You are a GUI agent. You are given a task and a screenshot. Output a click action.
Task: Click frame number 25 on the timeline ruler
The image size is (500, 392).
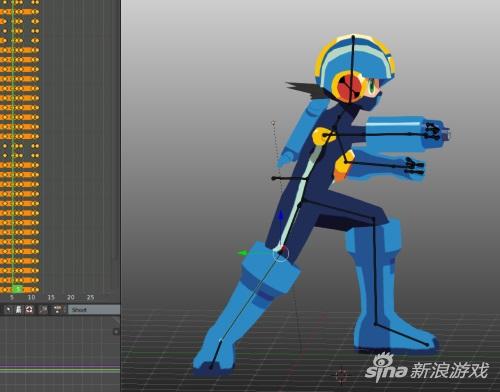(x=90, y=297)
